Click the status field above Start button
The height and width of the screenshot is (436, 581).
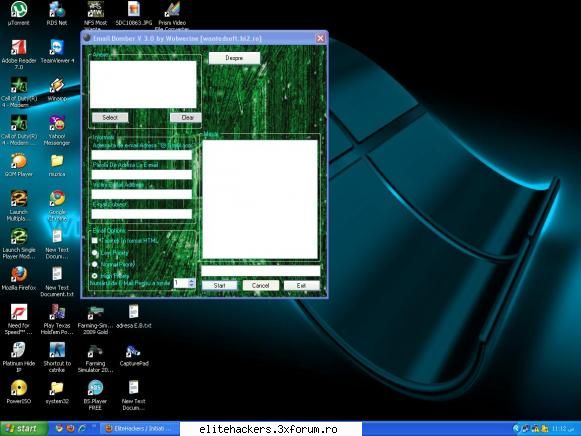pyautogui.click(x=260, y=271)
